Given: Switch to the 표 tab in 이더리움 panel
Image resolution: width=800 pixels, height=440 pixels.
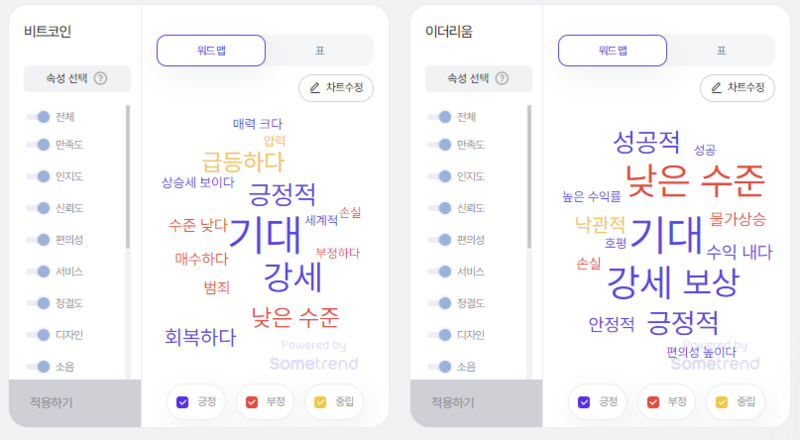Looking at the screenshot, I should (x=721, y=51).
